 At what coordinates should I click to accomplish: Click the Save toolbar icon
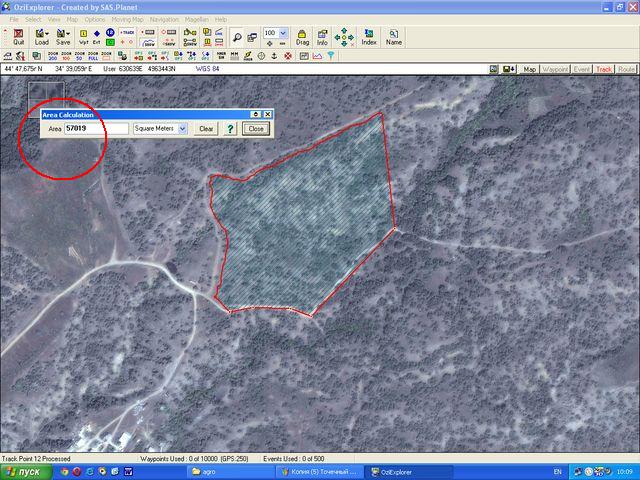[63, 37]
